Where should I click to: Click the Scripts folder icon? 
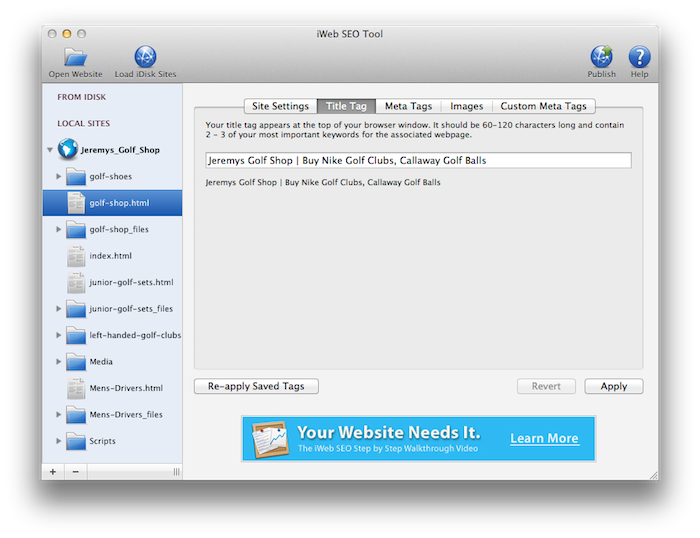[76, 441]
